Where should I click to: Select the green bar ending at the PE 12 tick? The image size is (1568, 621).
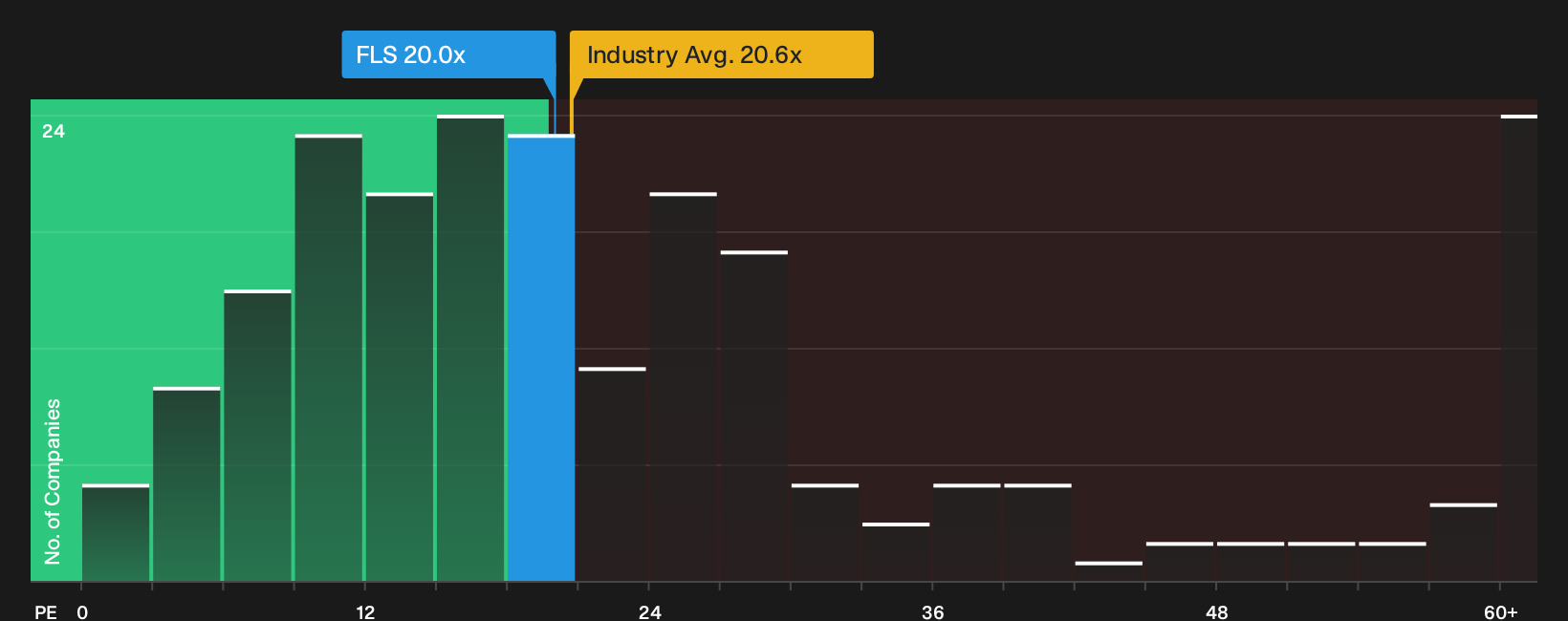click(329, 358)
